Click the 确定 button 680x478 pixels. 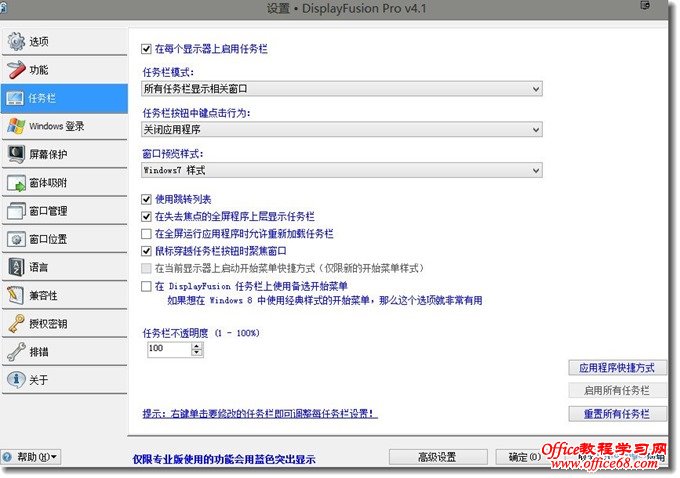pos(519,457)
